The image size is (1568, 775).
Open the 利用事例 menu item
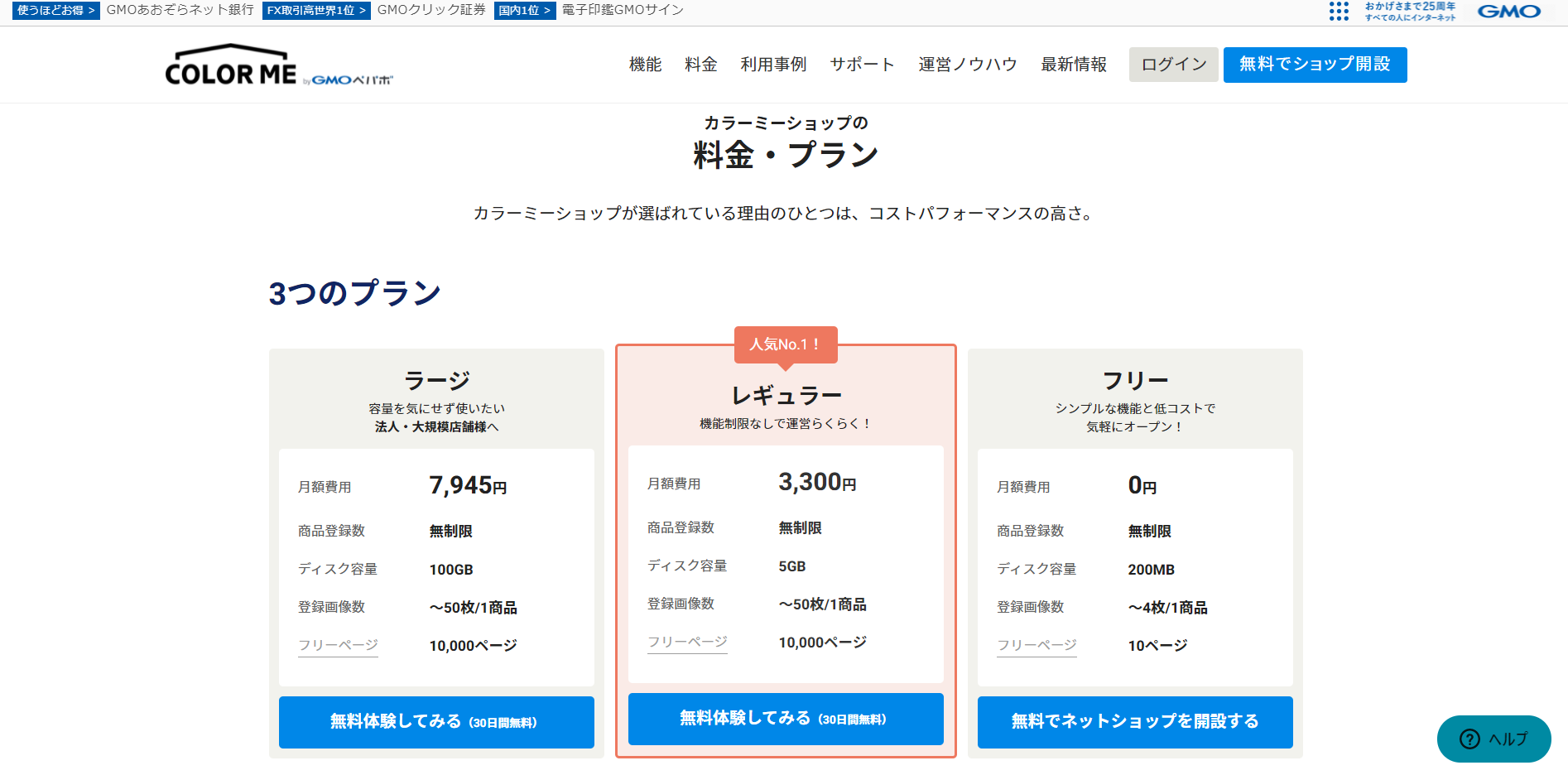pyautogui.click(x=773, y=65)
